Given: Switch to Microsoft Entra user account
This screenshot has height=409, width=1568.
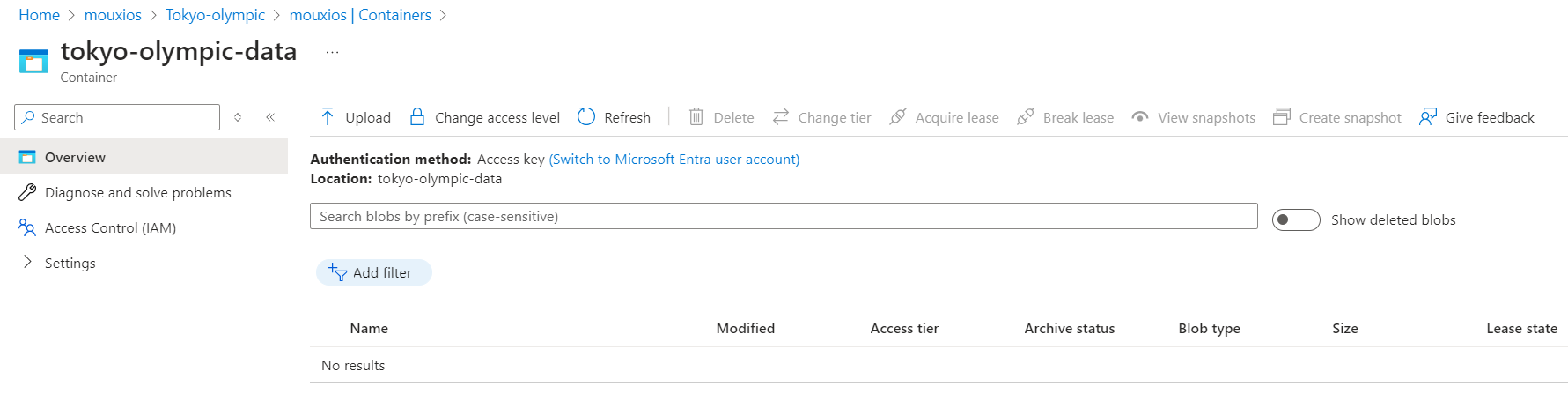Looking at the screenshot, I should click(674, 159).
